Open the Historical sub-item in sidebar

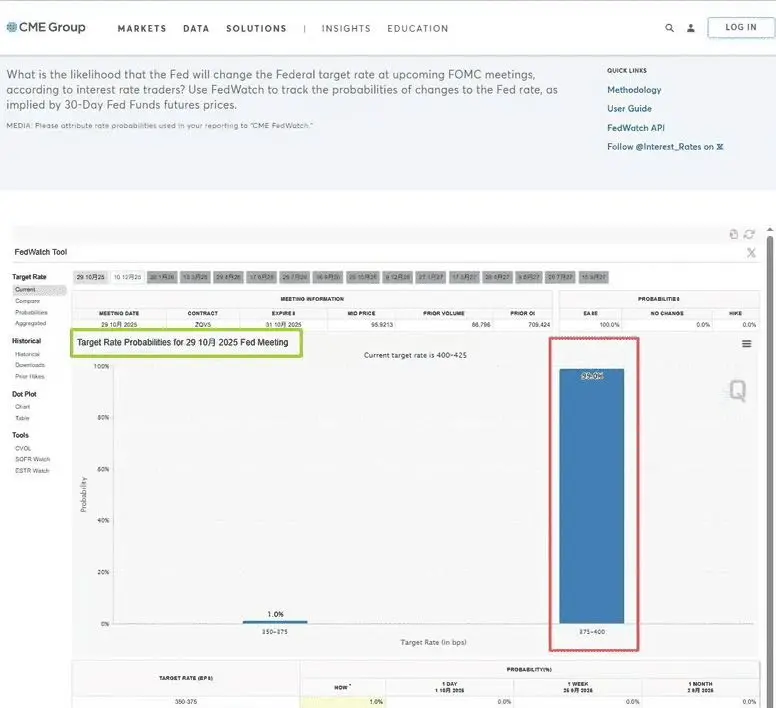tap(27, 354)
